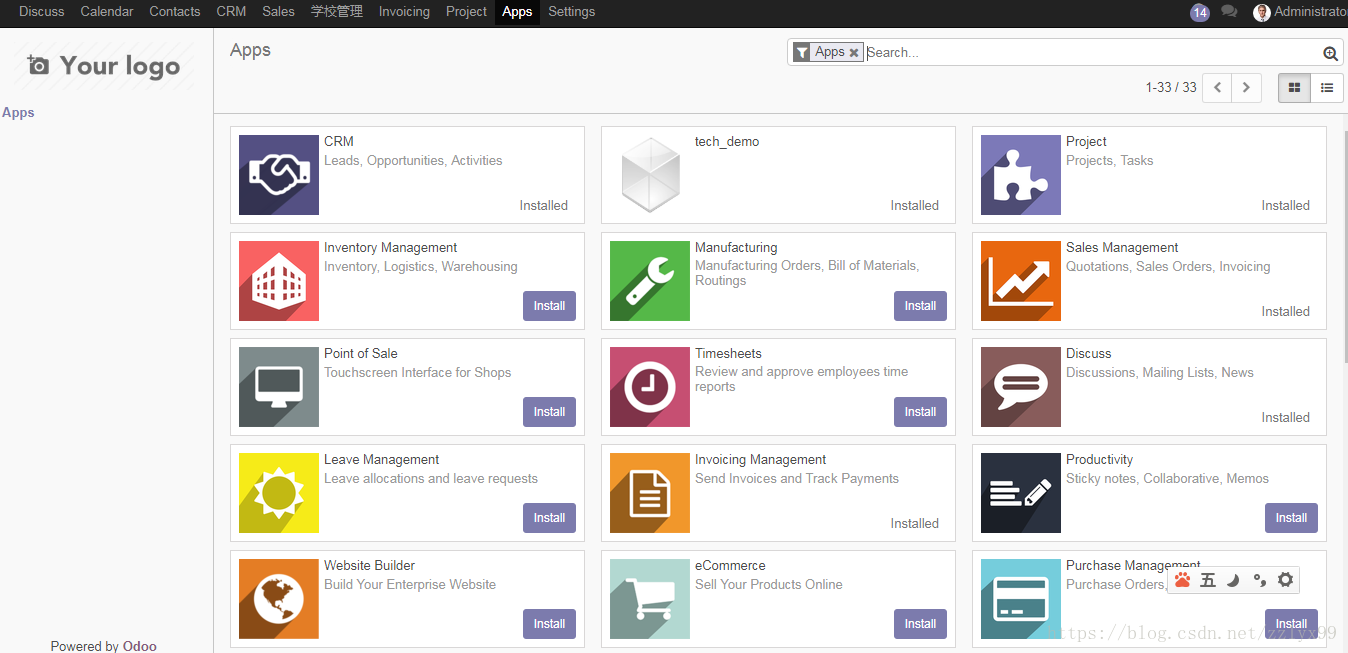
Task: Click the Sales Management title text
Action: (1122, 248)
